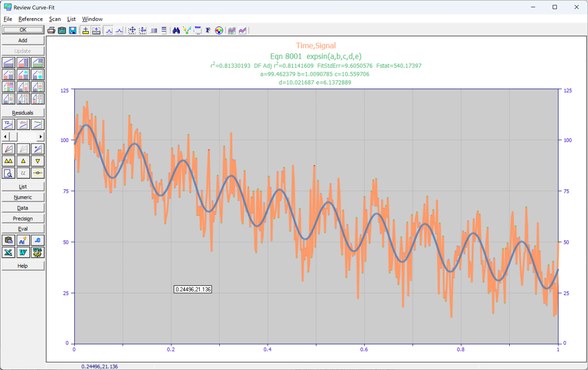Click the teal clipboard copy icon
This screenshot has width=588, height=370.
tap(62, 30)
